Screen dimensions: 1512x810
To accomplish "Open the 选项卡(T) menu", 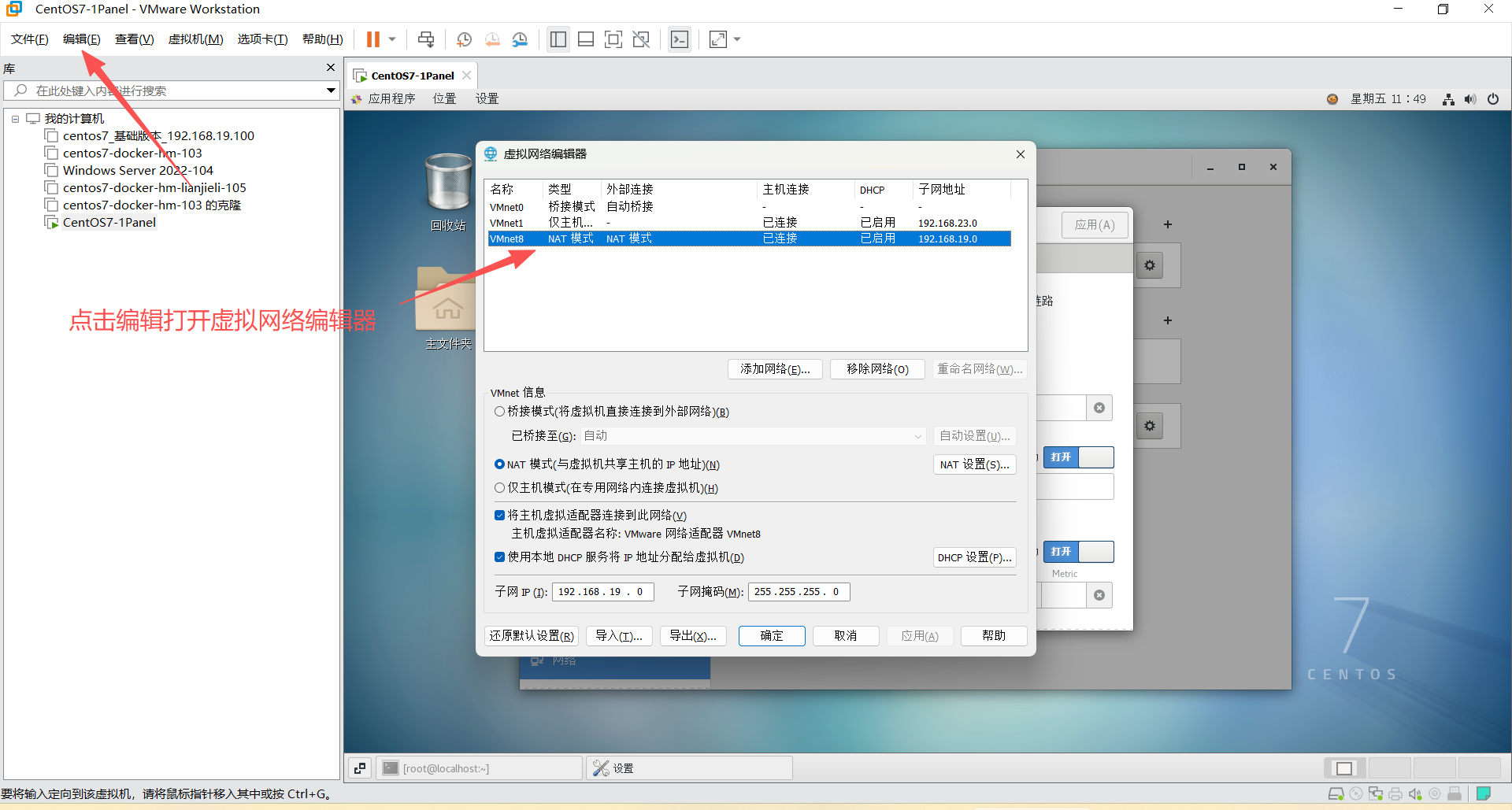I will pyautogui.click(x=263, y=39).
